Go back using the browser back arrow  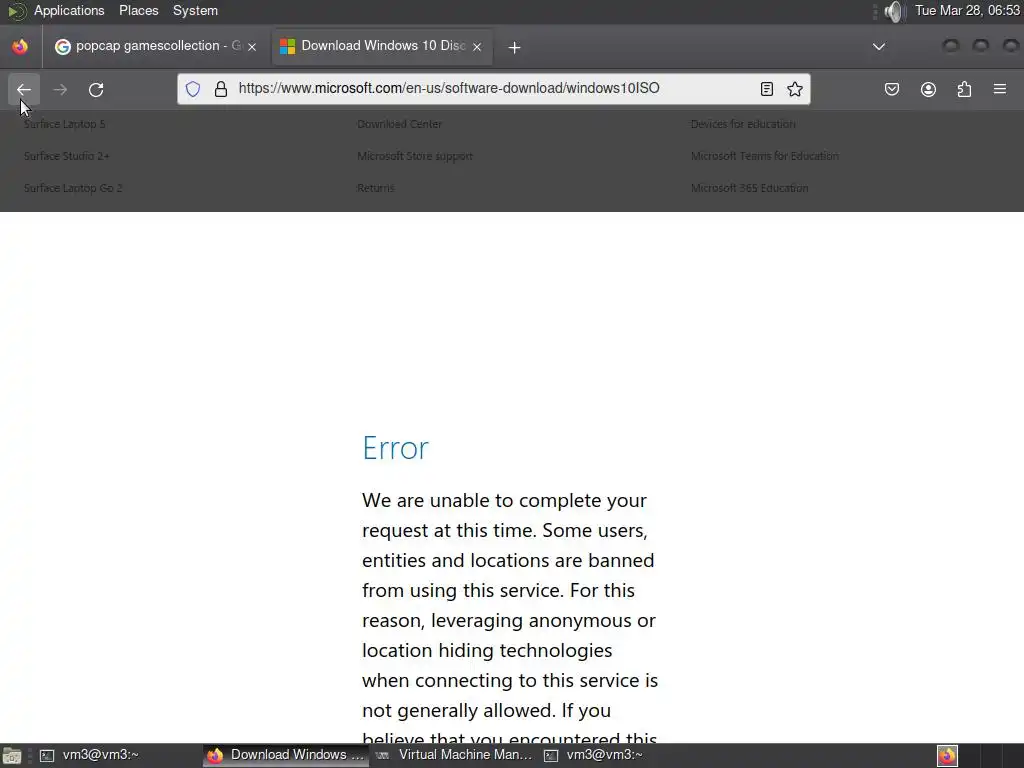pyautogui.click(x=24, y=89)
